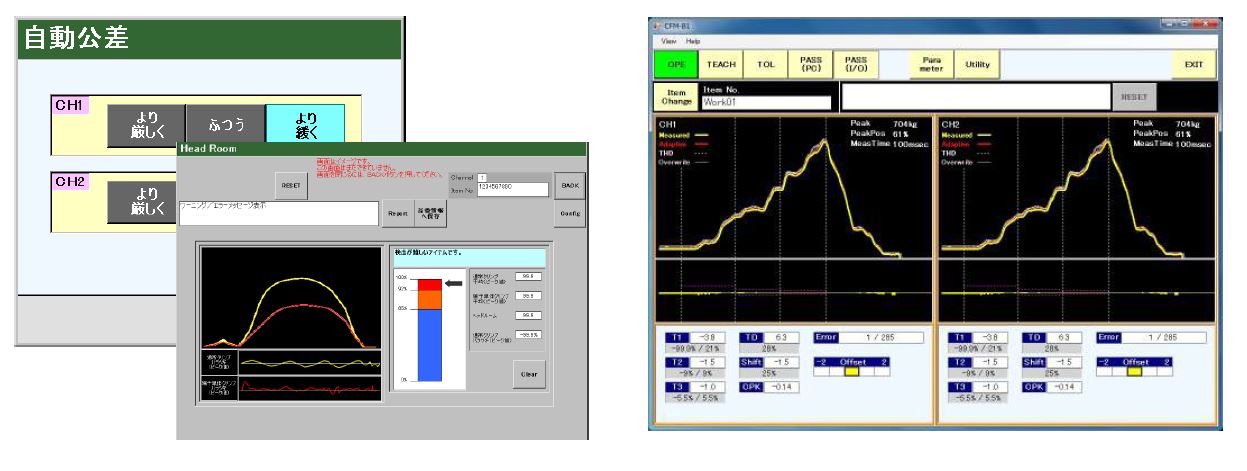1247x471 pixels.
Task: Choose より厳しく for CH1
Action: [x=147, y=124]
